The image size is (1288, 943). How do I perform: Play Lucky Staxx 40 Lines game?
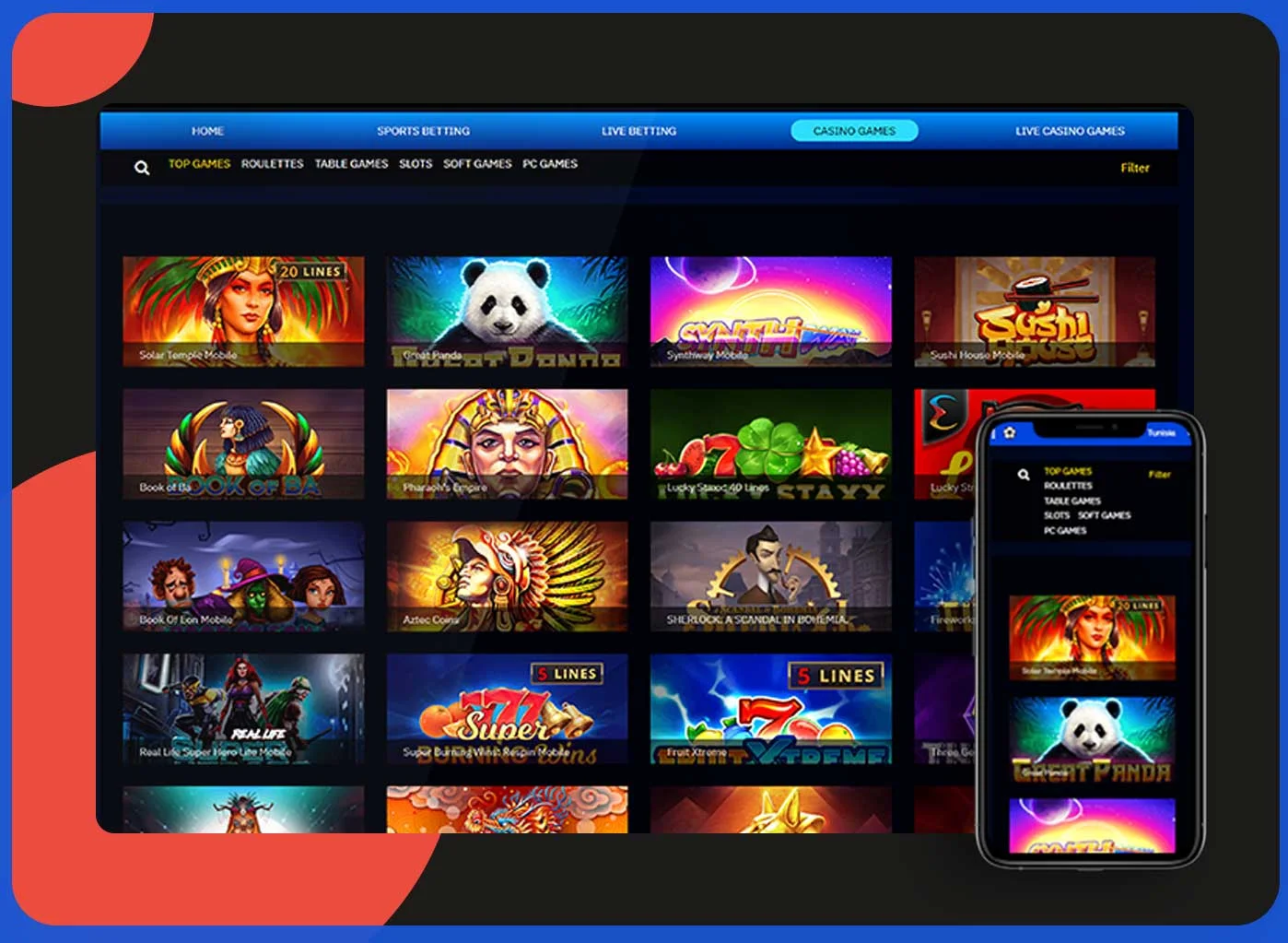coord(771,444)
